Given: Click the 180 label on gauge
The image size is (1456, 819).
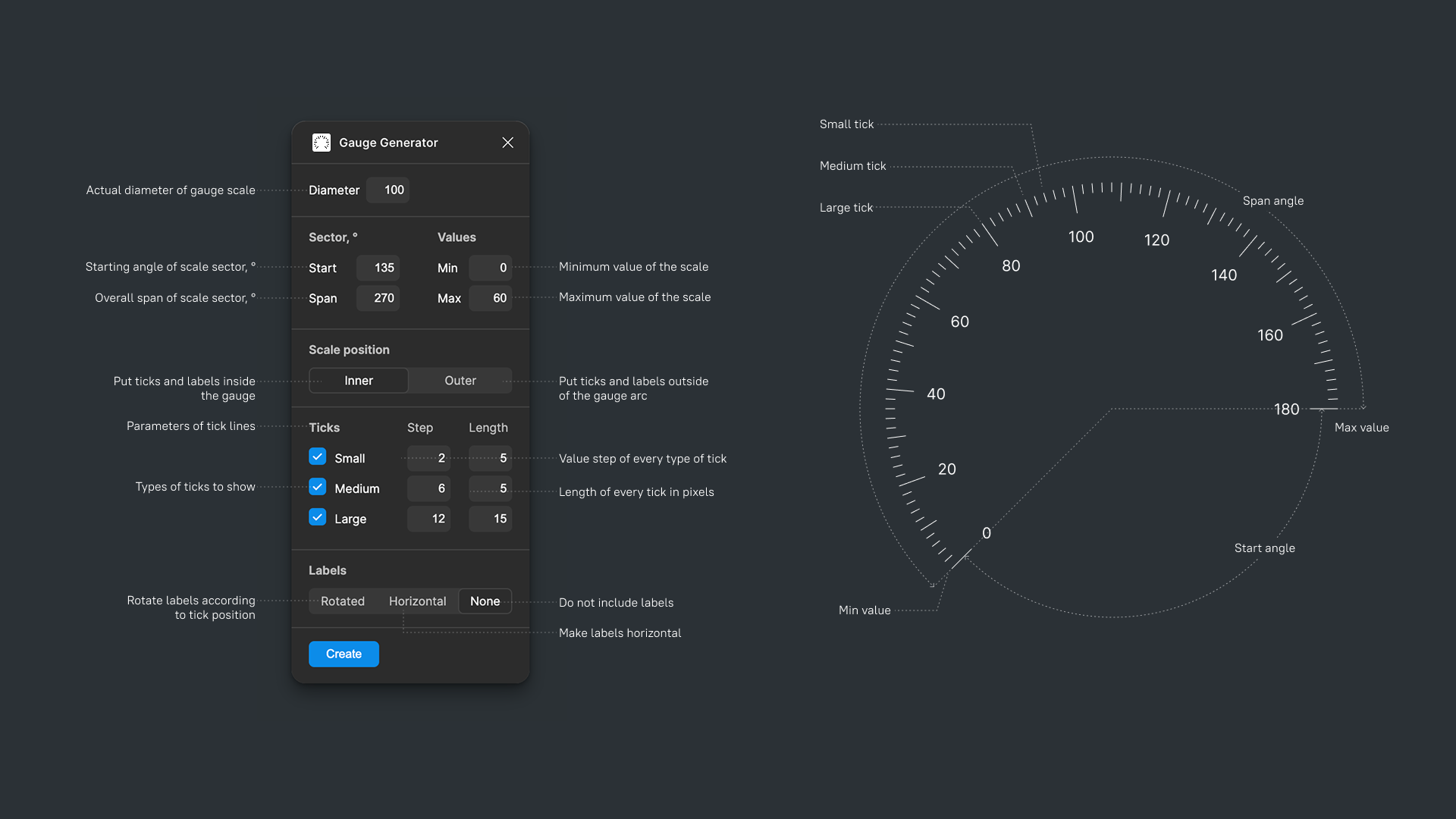Looking at the screenshot, I should 1287,409.
